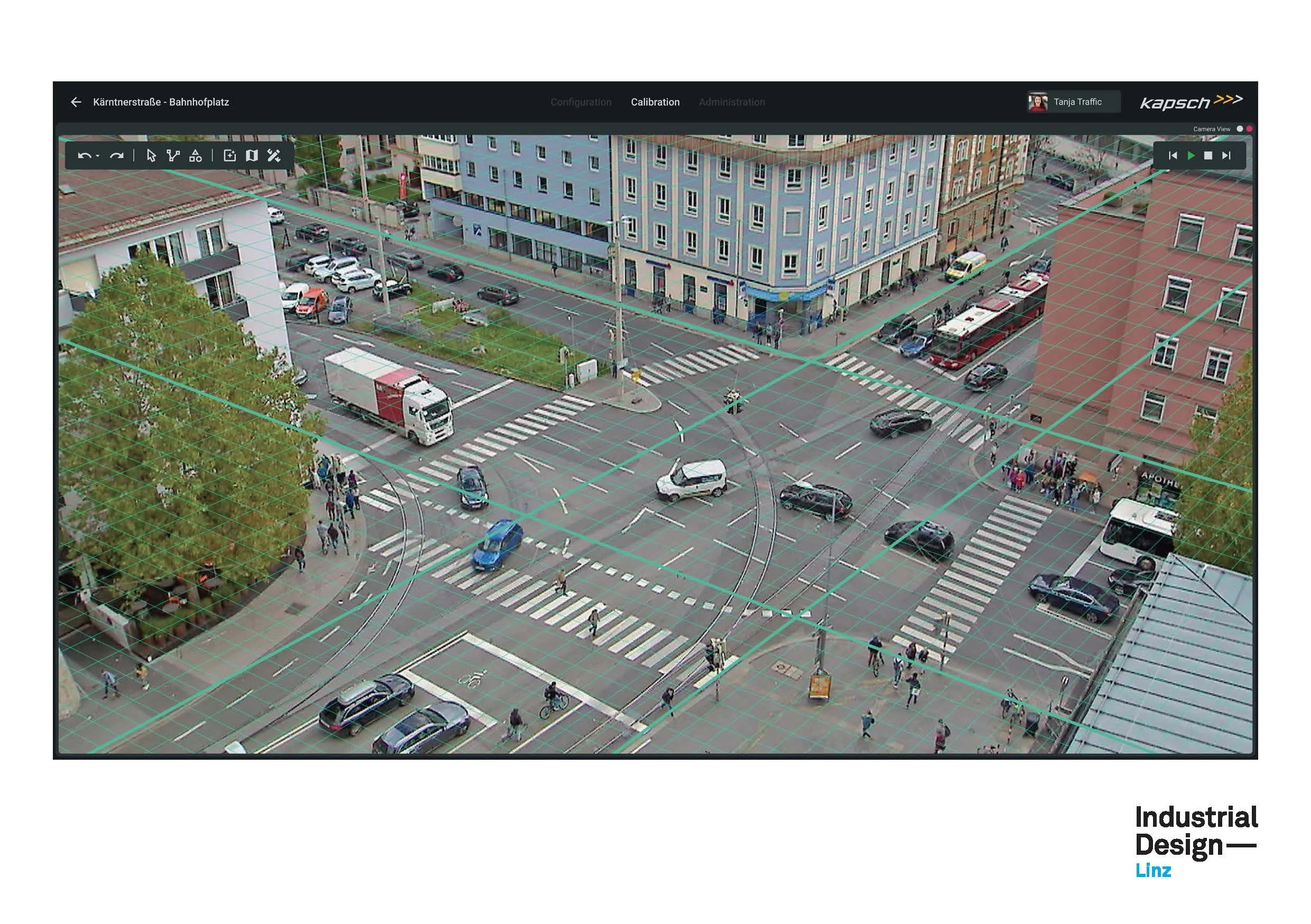
Task: Click the add image sparkle tool
Action: pos(229,156)
